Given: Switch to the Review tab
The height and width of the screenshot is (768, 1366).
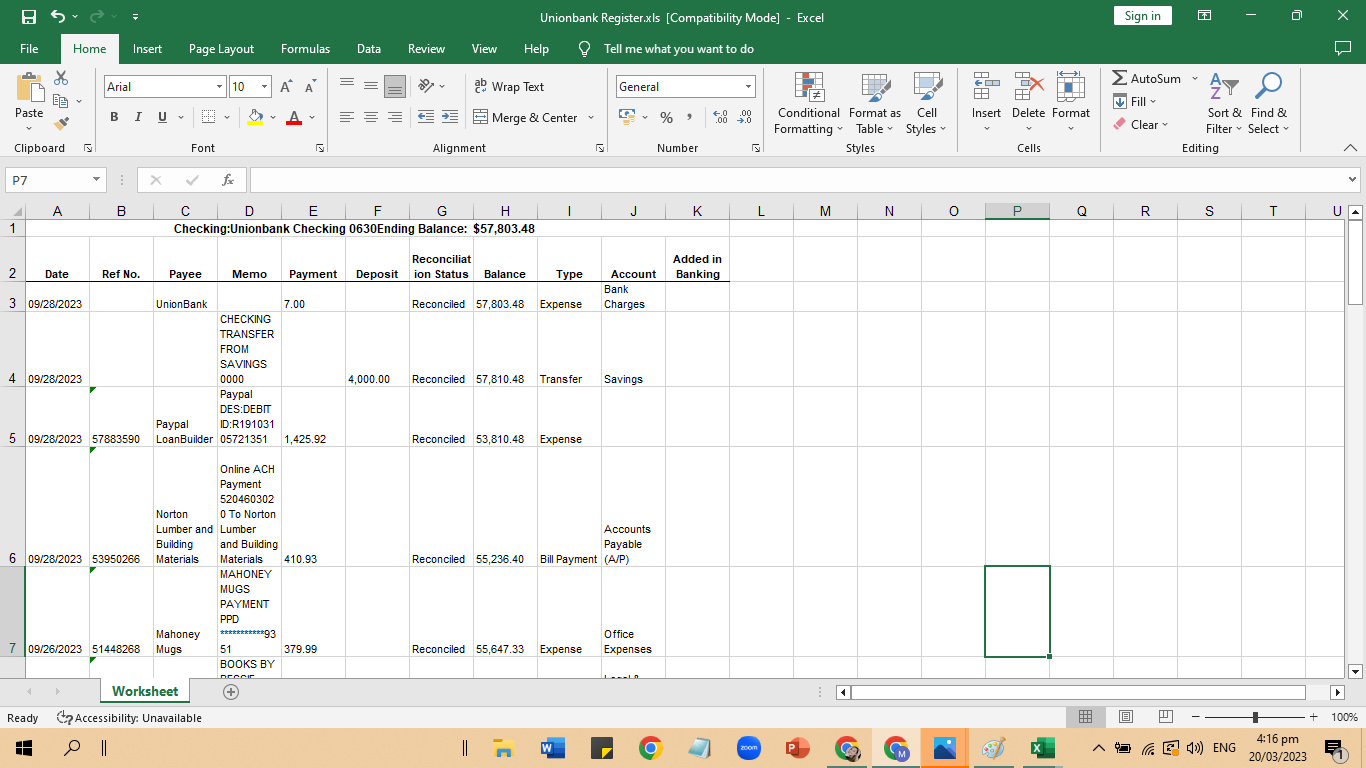Looking at the screenshot, I should tap(426, 48).
